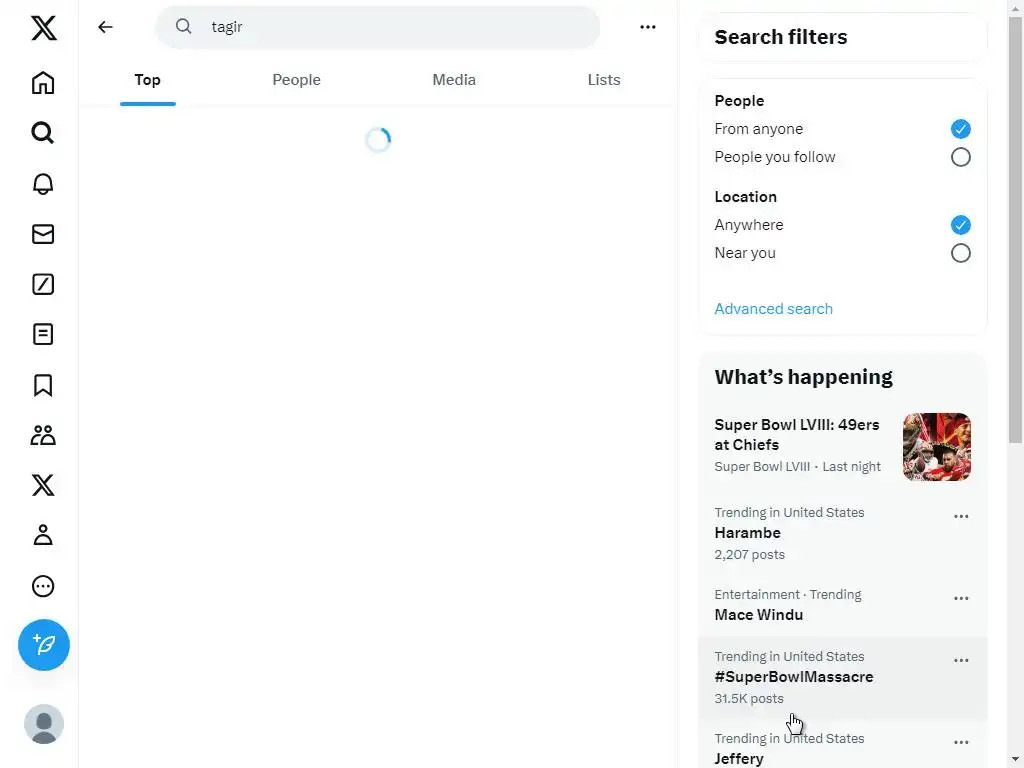This screenshot has height=768, width=1024.
Task: Open the Harambe trending topic
Action: (x=842, y=534)
